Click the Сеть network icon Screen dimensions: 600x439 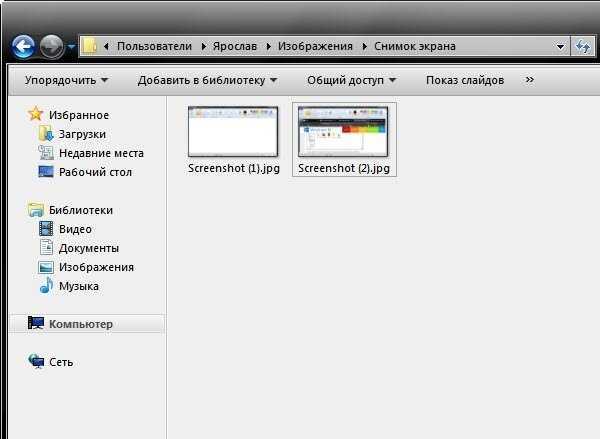click(36, 361)
